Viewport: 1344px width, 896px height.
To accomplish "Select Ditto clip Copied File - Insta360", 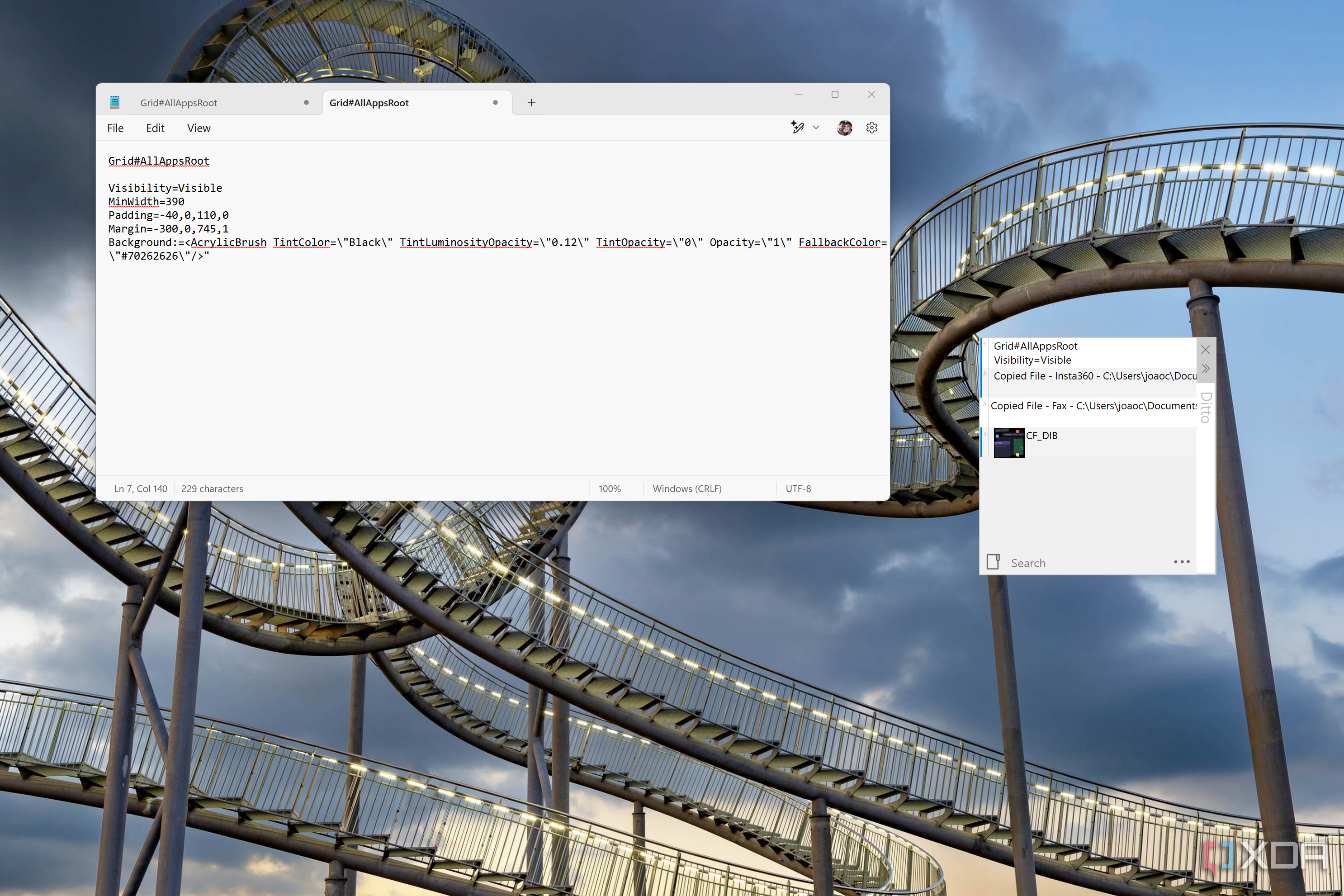I will click(1088, 382).
